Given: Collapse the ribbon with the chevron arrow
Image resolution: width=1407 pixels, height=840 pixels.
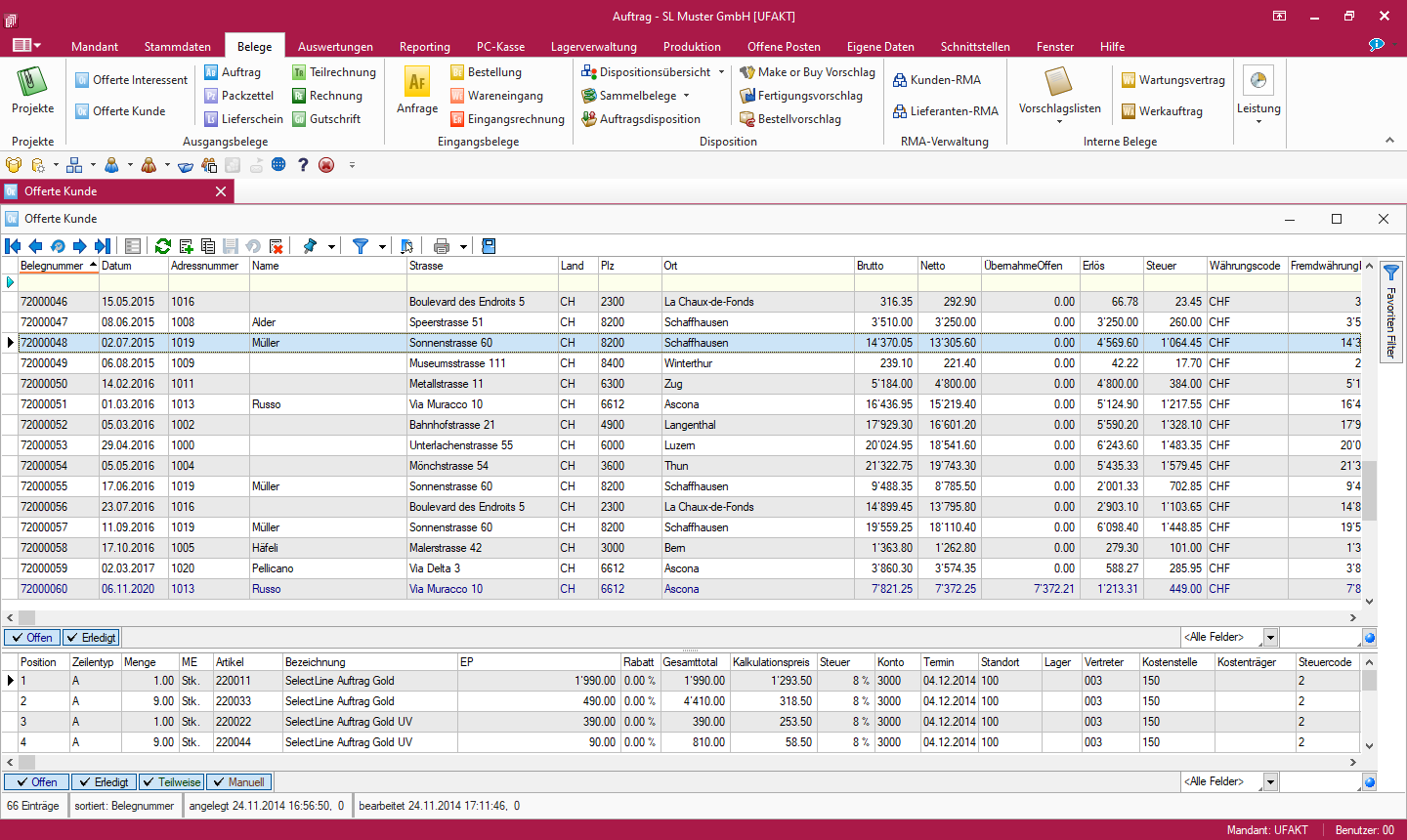Looking at the screenshot, I should click(1389, 141).
